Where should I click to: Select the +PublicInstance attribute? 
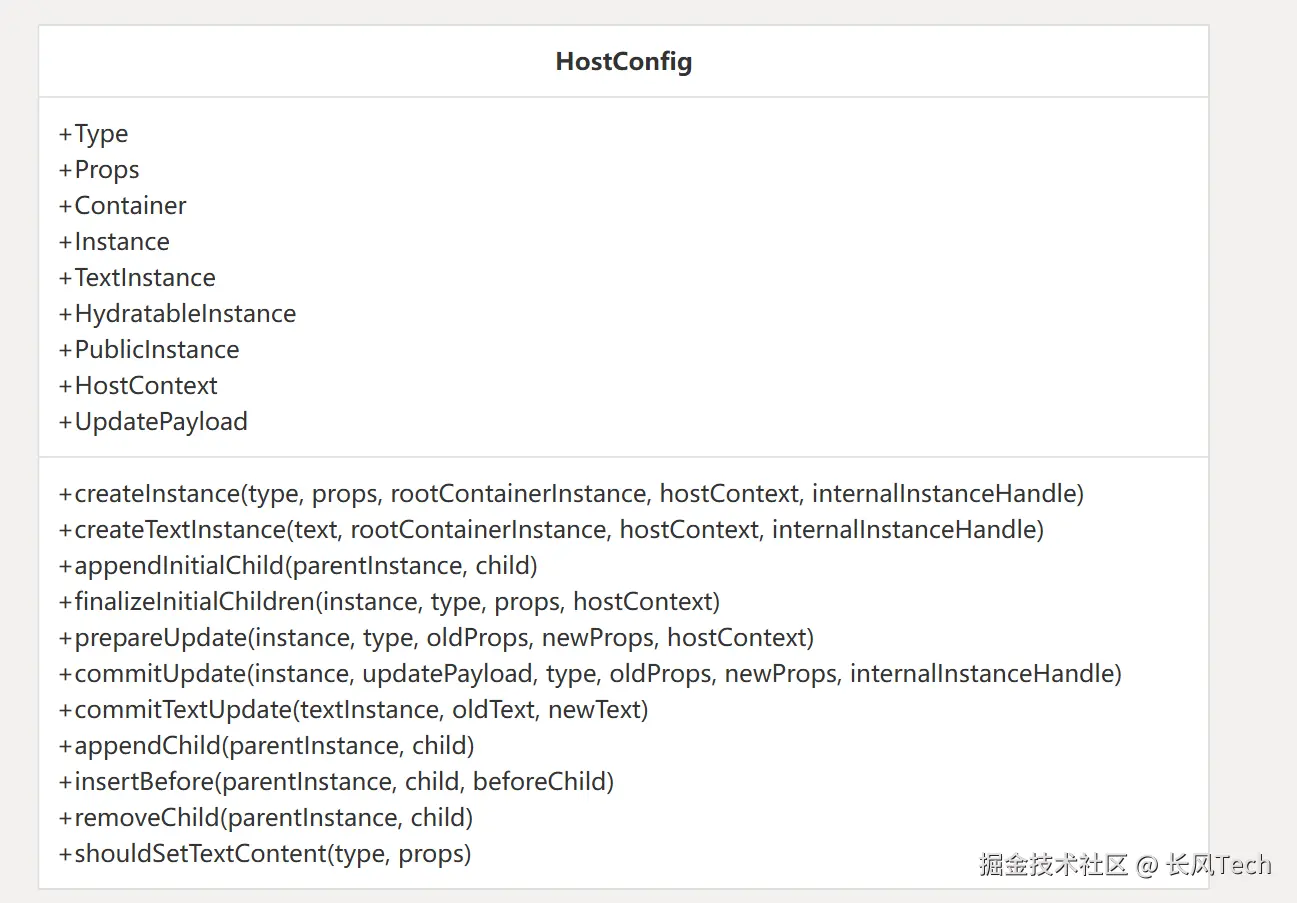pos(149,350)
